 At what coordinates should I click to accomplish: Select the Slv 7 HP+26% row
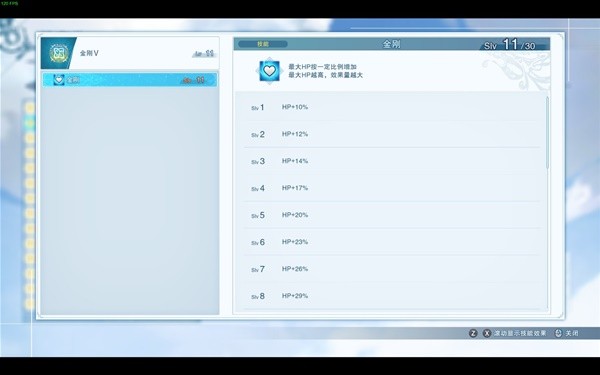[392, 269]
